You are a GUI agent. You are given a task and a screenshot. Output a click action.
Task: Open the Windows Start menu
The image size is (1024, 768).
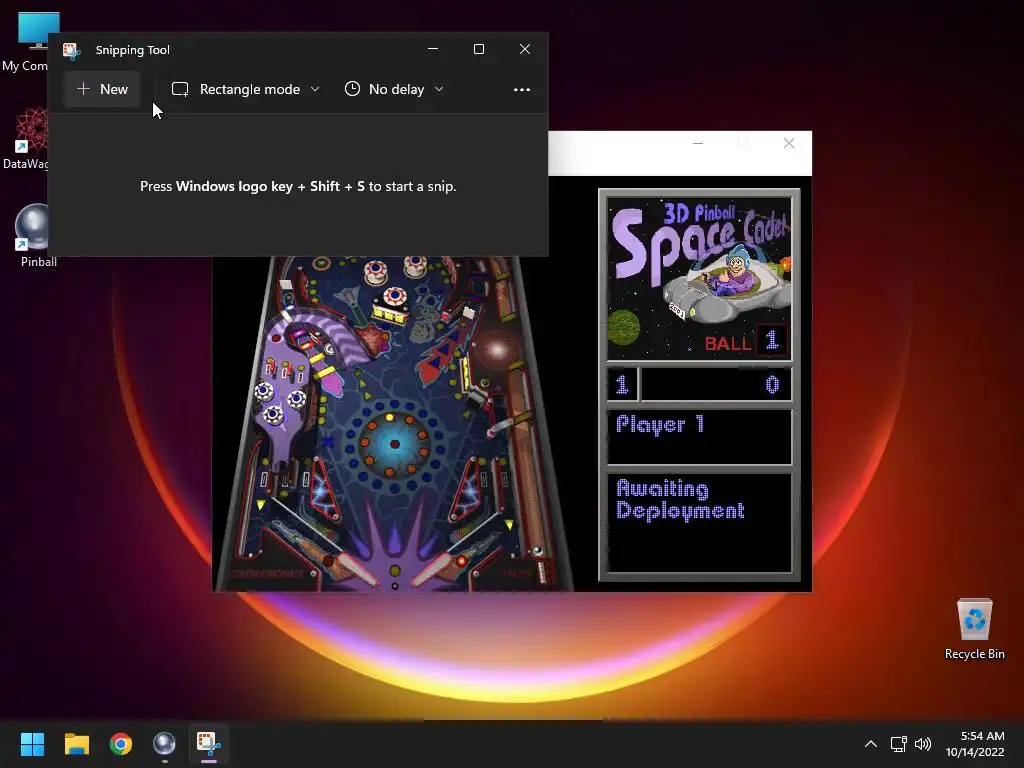(32, 744)
